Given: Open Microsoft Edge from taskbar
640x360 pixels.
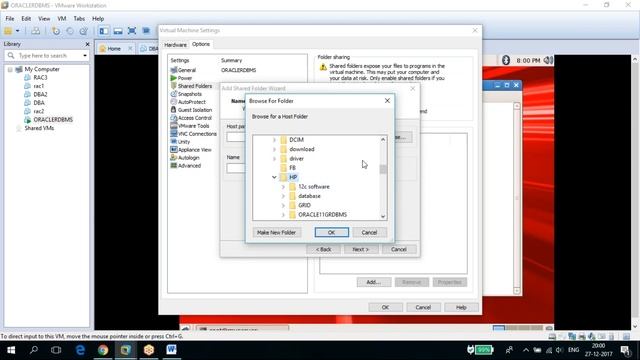Looking at the screenshot, I should pos(80,350).
